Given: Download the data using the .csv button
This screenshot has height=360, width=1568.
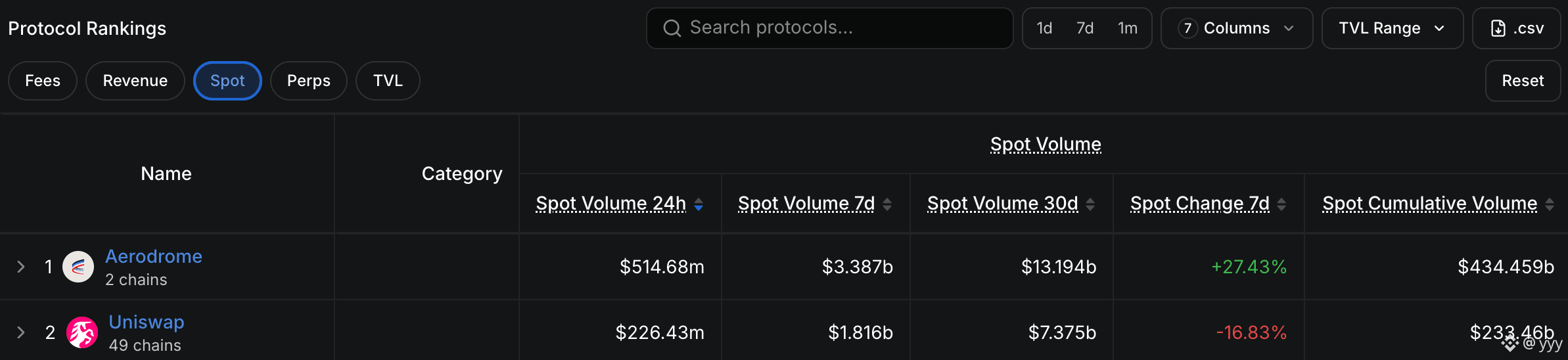Looking at the screenshot, I should pyautogui.click(x=1517, y=28).
